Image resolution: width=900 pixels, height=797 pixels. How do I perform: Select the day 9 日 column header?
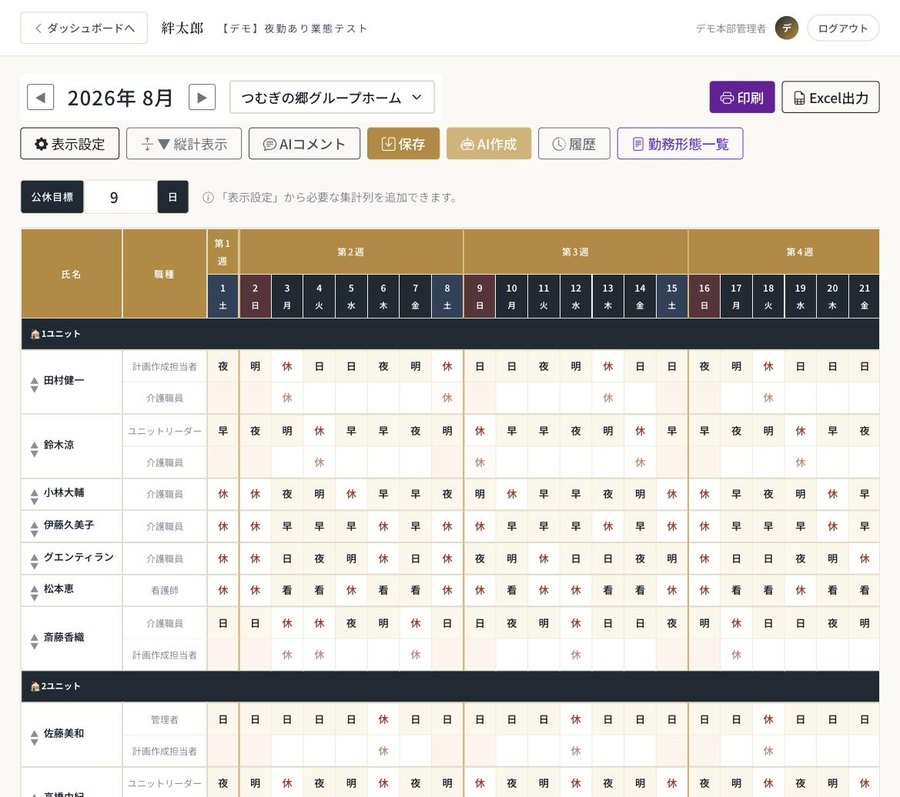pyautogui.click(x=479, y=296)
